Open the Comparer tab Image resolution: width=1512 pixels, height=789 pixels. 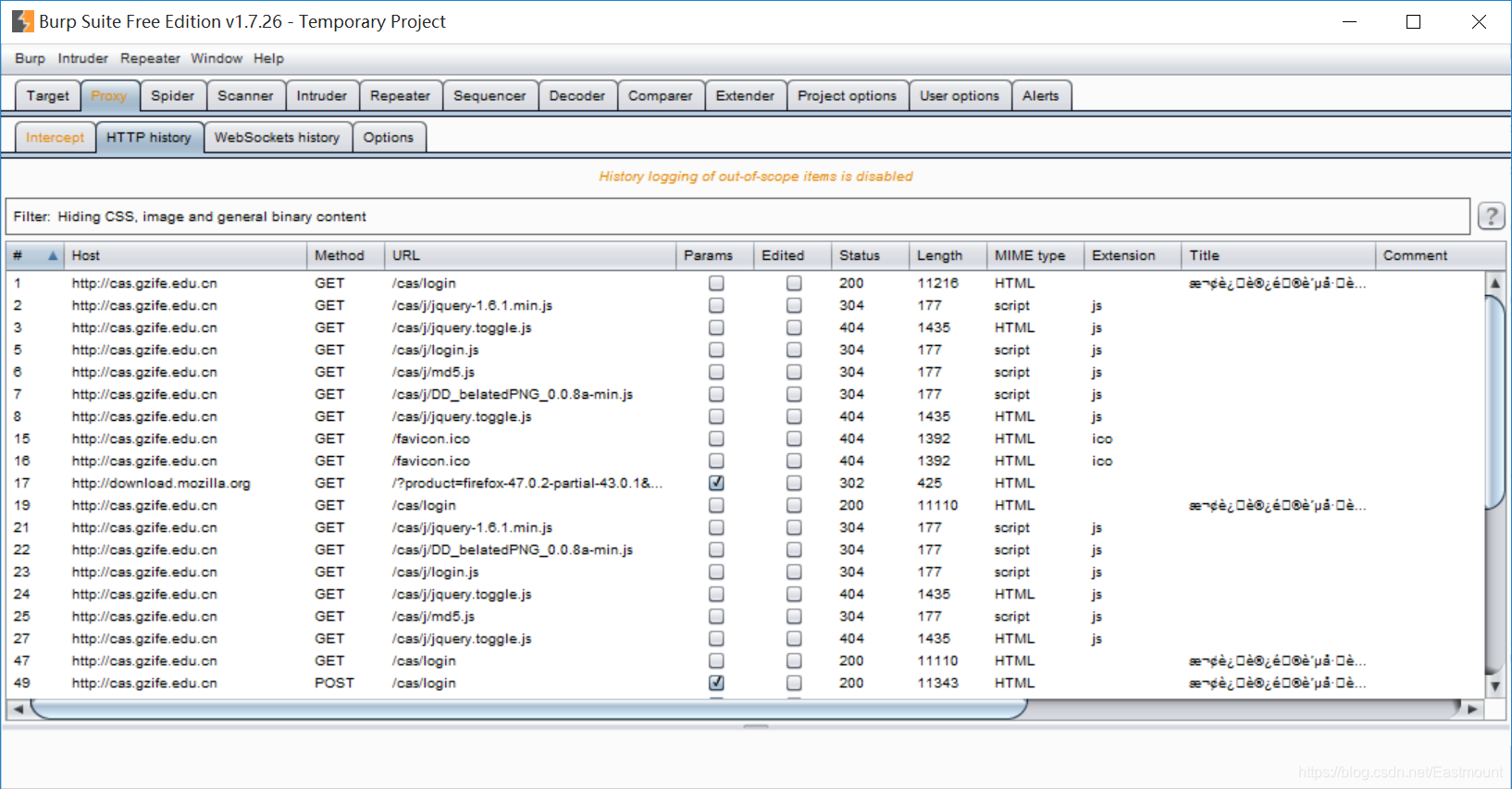(660, 95)
